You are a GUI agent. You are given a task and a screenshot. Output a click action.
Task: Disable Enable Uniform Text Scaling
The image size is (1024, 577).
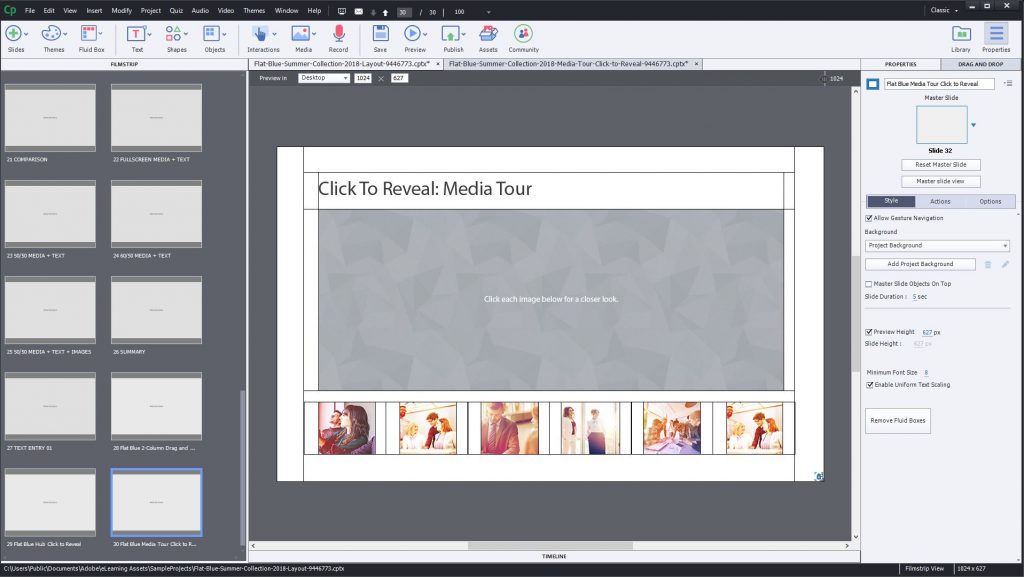pyautogui.click(x=869, y=384)
